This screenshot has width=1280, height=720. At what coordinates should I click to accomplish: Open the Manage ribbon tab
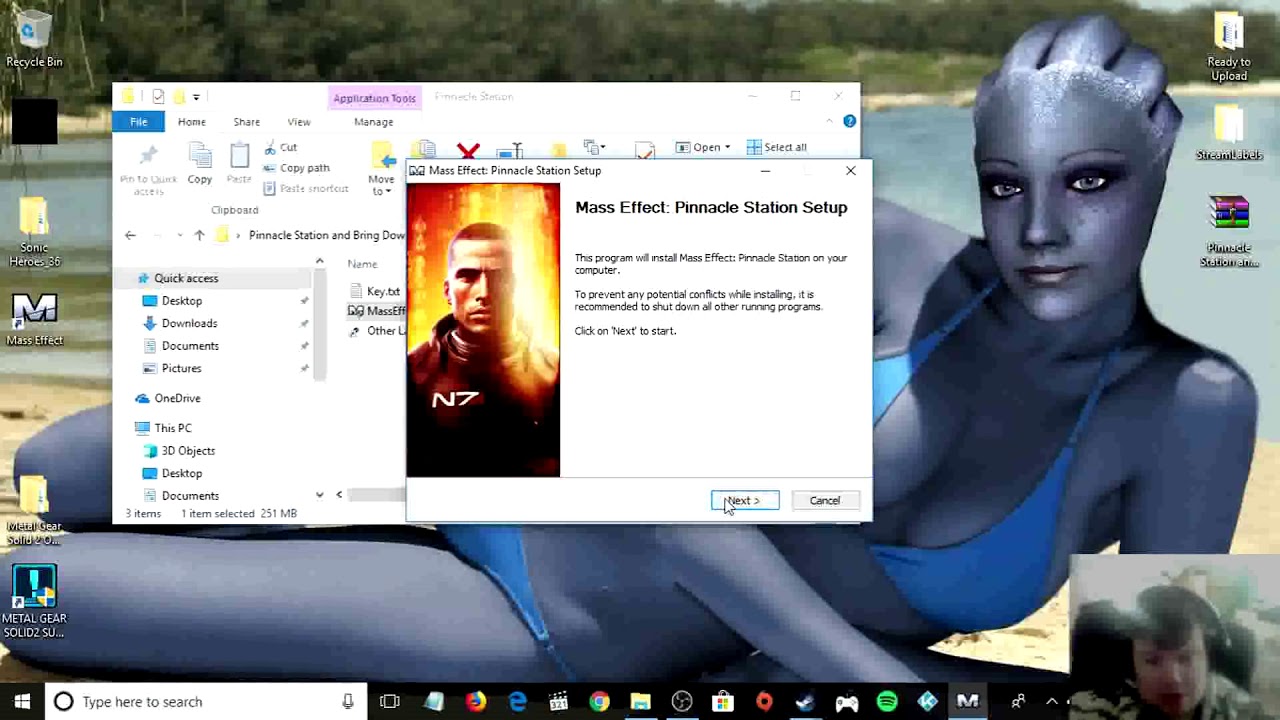pyautogui.click(x=373, y=122)
